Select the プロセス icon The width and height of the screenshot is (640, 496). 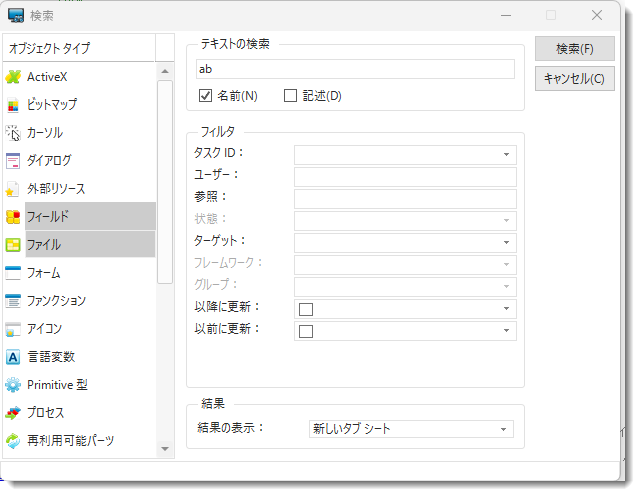point(13,413)
